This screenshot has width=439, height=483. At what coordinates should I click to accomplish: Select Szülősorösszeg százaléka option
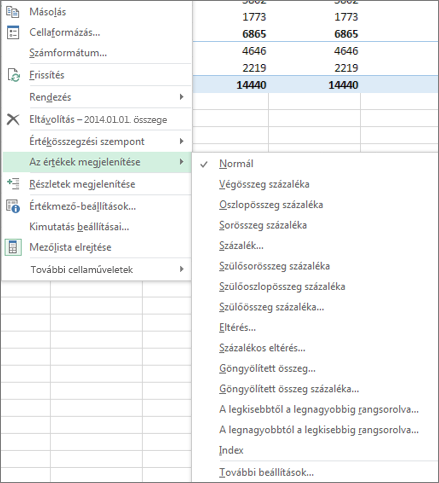tap(274, 266)
